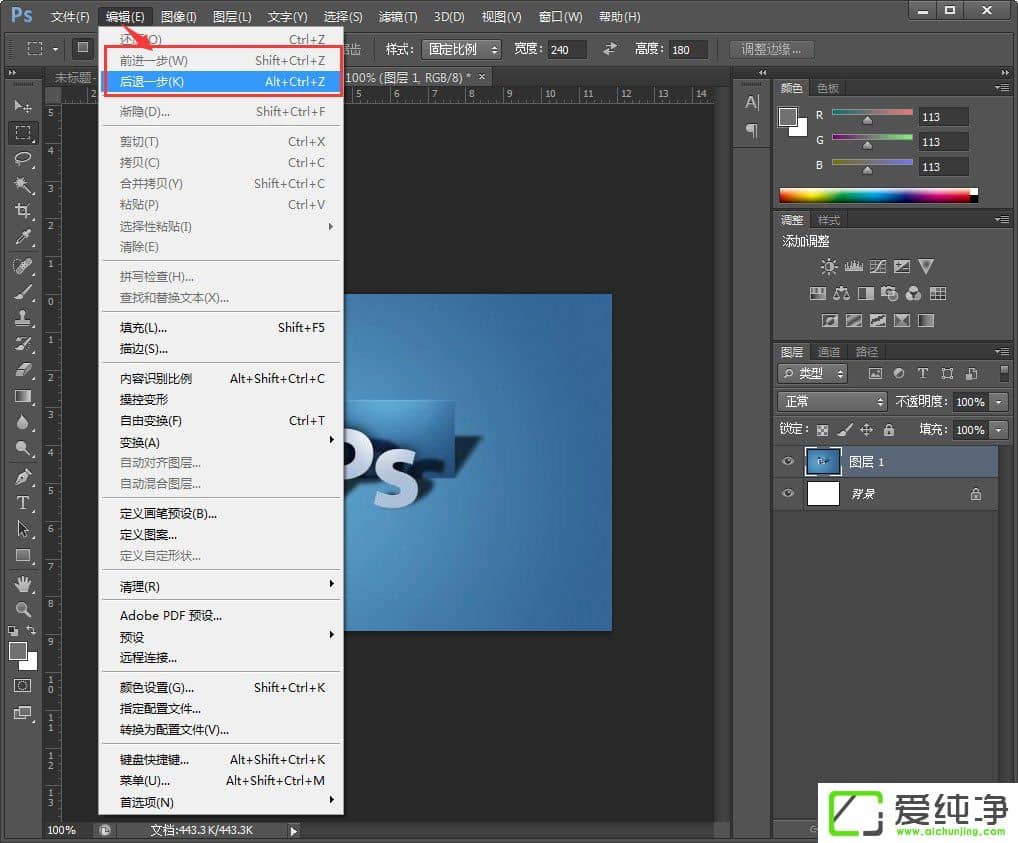This screenshot has width=1018, height=843.
Task: Select the Hand tool
Action: coord(23,583)
